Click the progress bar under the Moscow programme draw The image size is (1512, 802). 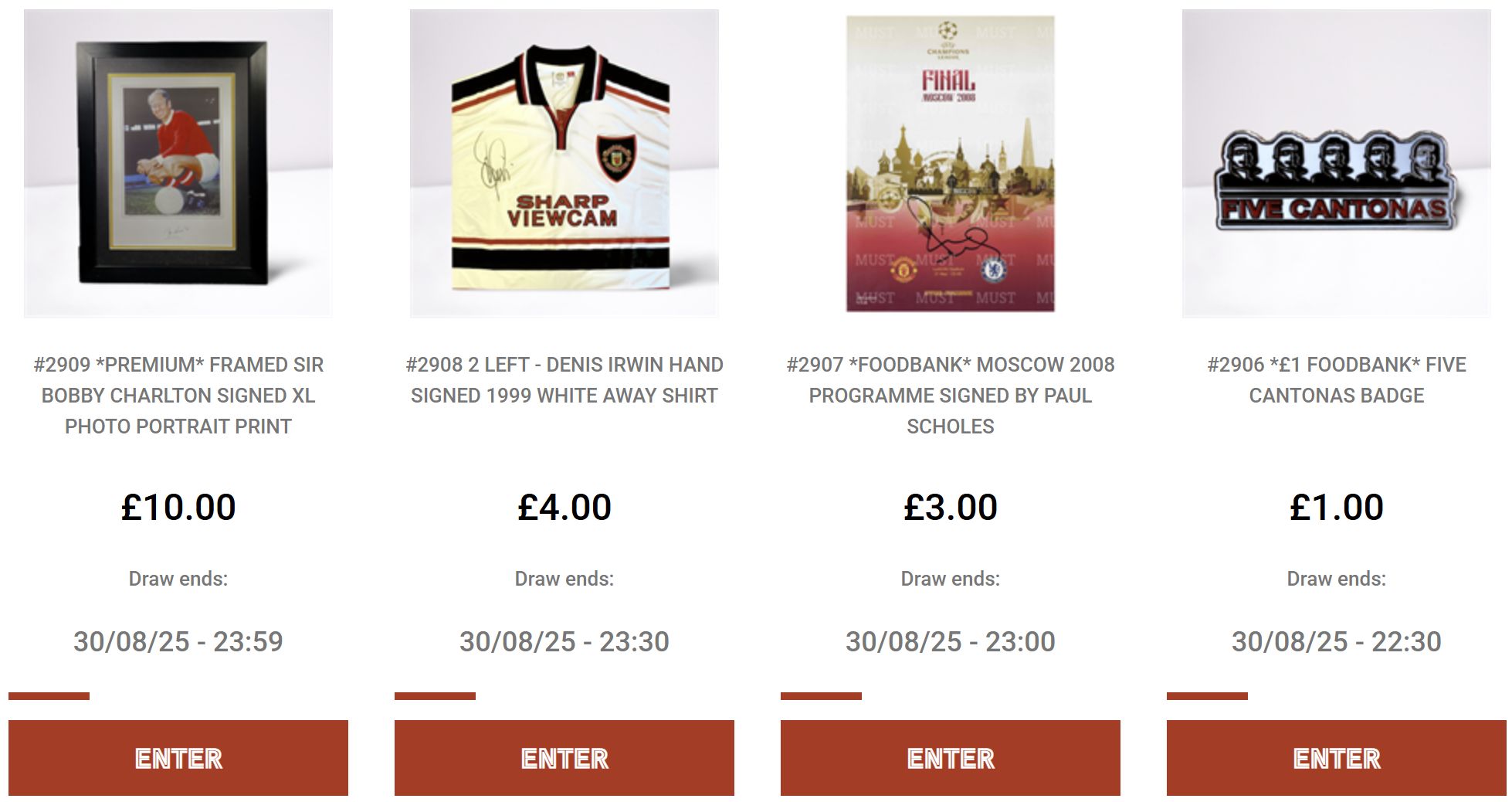[x=951, y=696]
